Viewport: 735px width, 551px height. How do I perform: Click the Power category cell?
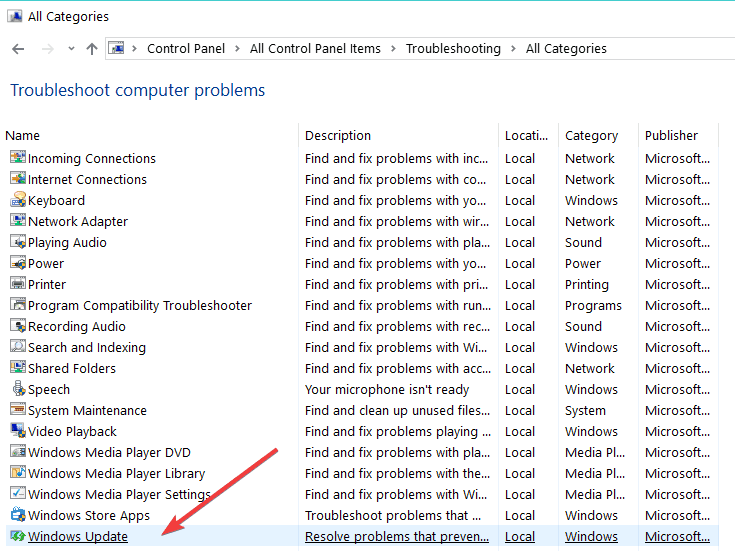tap(583, 264)
